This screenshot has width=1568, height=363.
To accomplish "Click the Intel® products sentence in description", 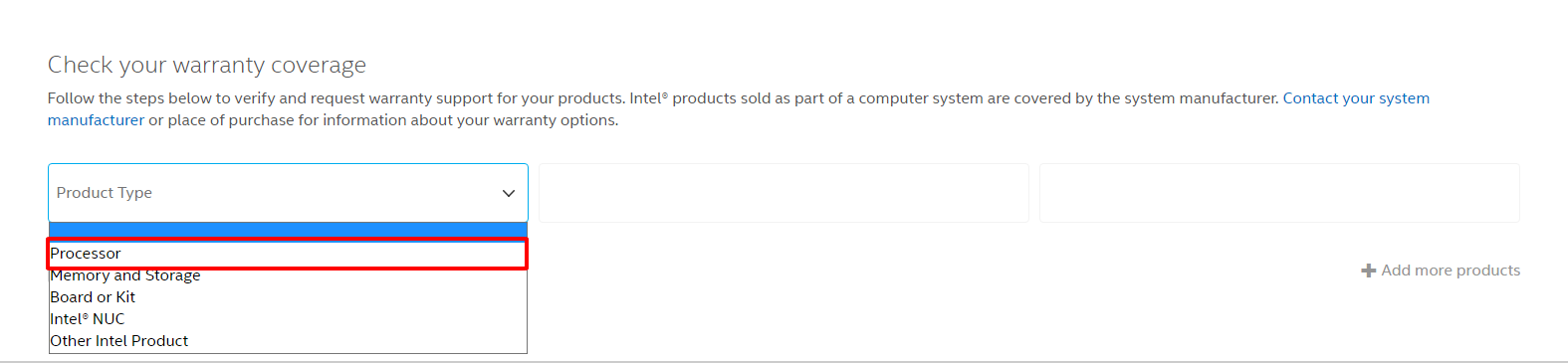I will click(x=954, y=98).
